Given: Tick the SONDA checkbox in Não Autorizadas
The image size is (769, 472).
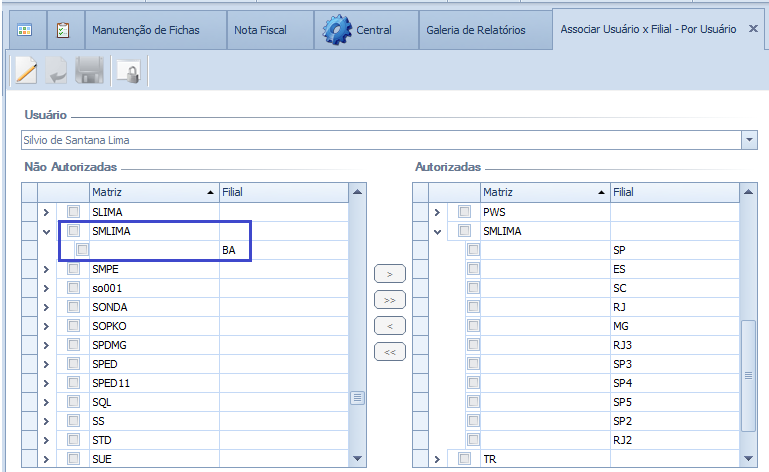Looking at the screenshot, I should [73, 307].
